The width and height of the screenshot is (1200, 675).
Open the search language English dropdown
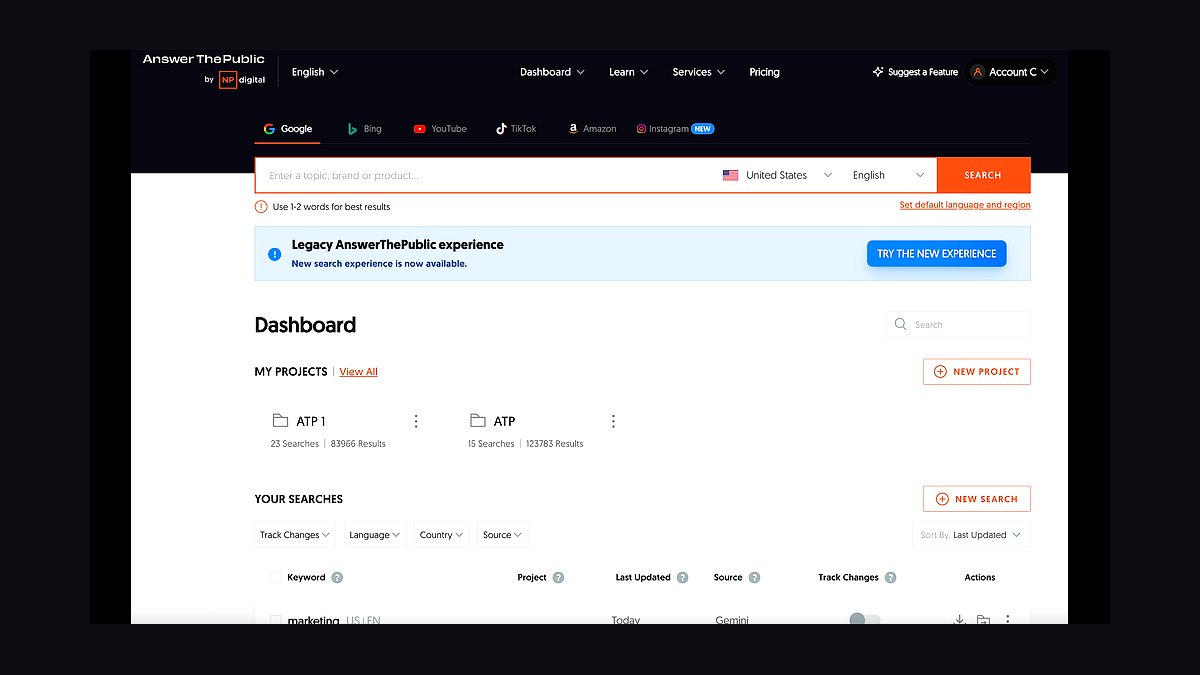[889, 175]
